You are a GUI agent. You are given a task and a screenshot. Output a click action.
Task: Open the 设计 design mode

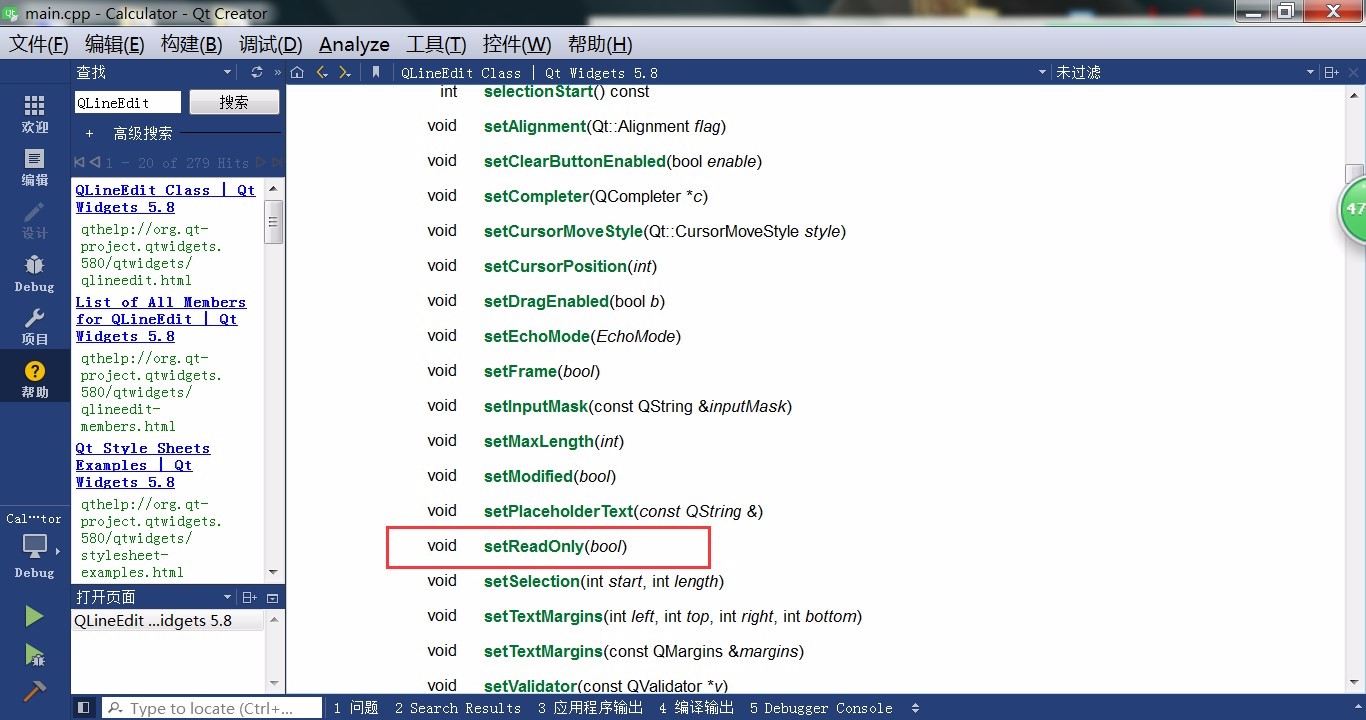[35, 220]
